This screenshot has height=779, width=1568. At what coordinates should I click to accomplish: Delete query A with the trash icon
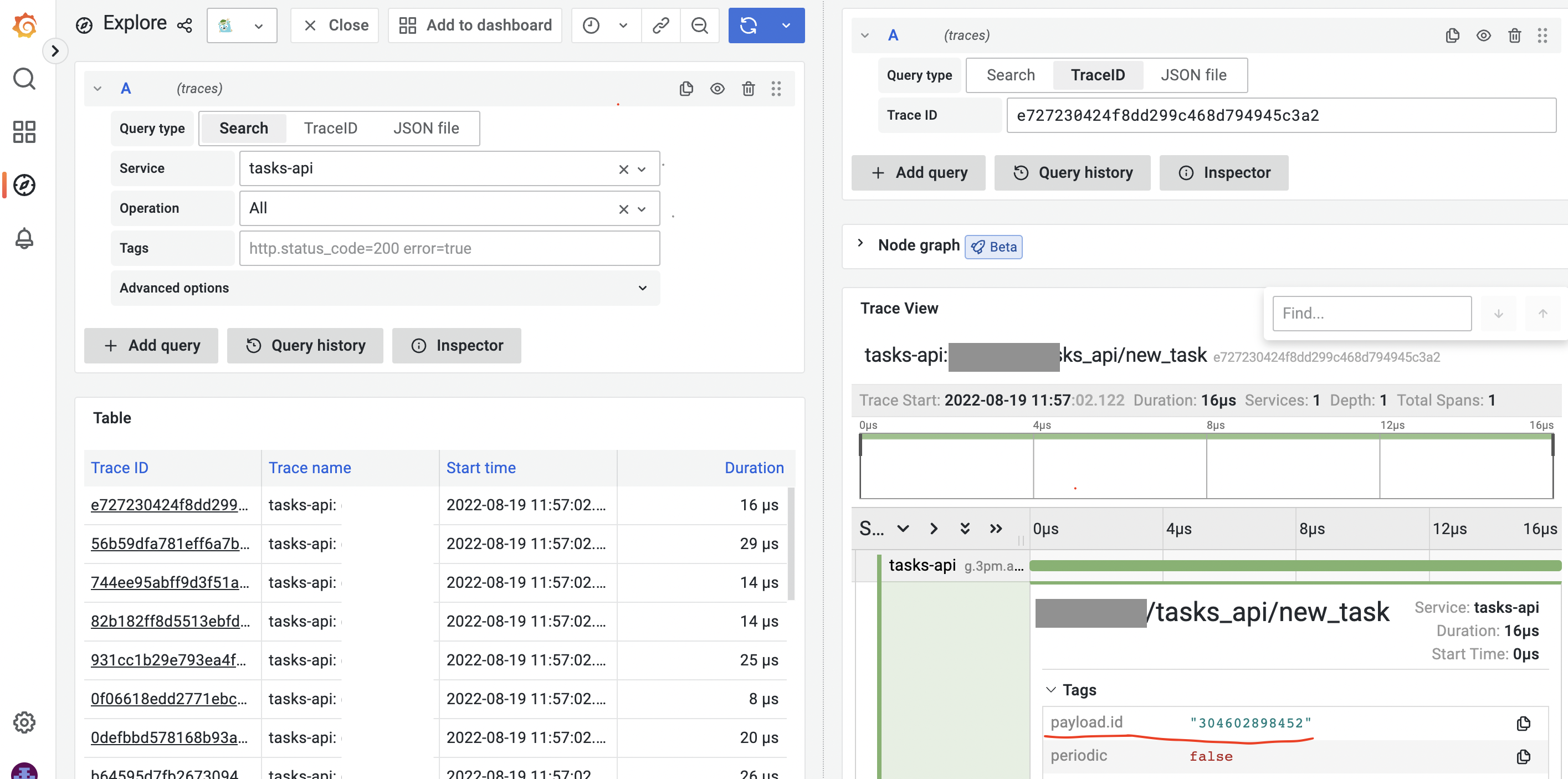(x=748, y=88)
